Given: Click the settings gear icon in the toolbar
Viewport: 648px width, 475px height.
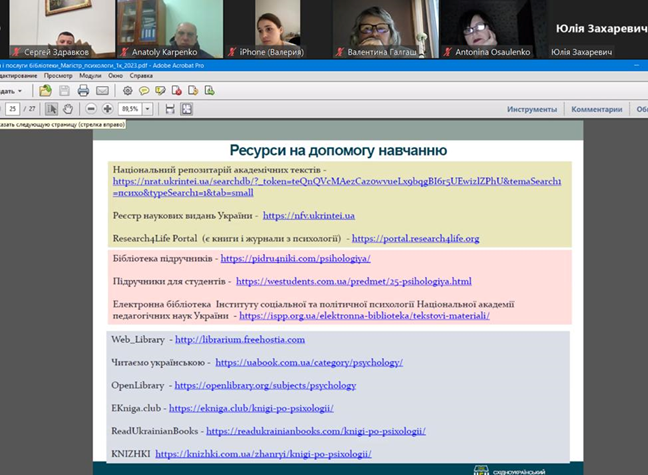Looking at the screenshot, I should pos(126,91).
